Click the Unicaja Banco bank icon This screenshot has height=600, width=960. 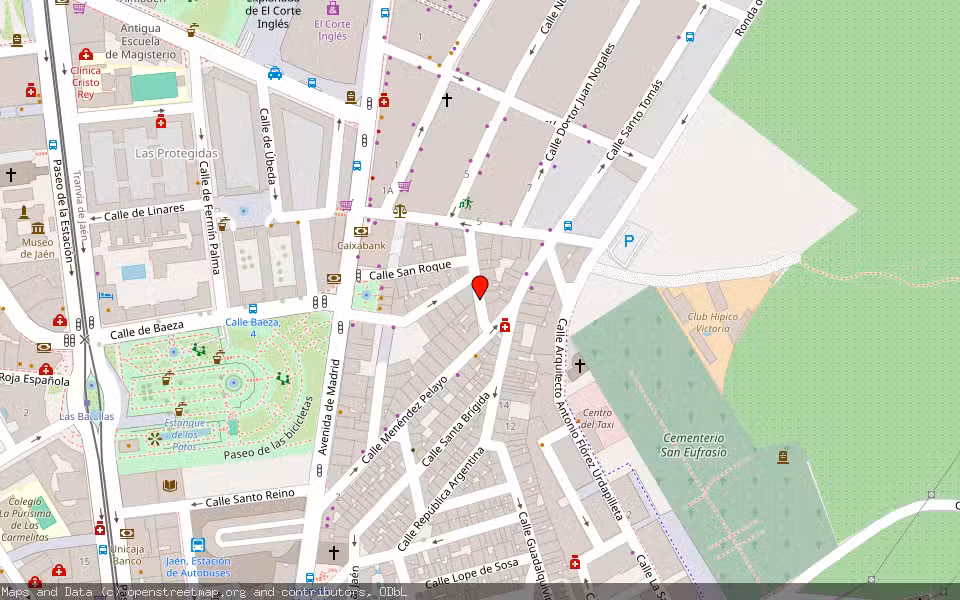(127, 533)
